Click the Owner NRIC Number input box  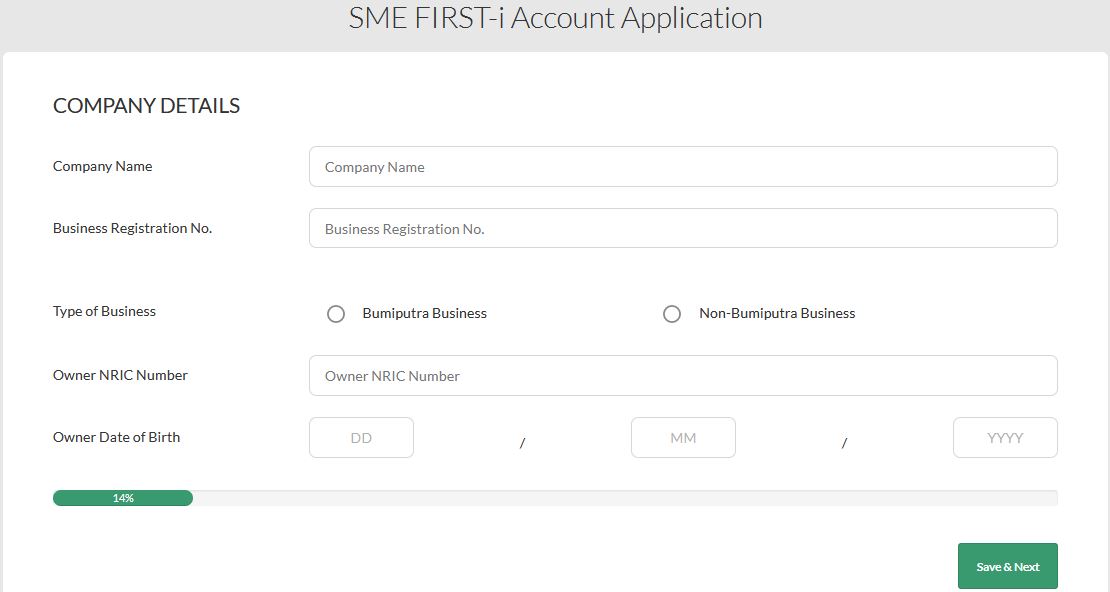(x=683, y=376)
